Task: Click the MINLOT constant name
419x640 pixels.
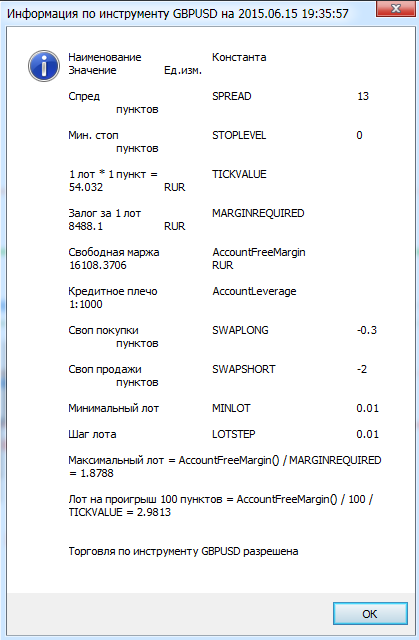Action: point(231,408)
